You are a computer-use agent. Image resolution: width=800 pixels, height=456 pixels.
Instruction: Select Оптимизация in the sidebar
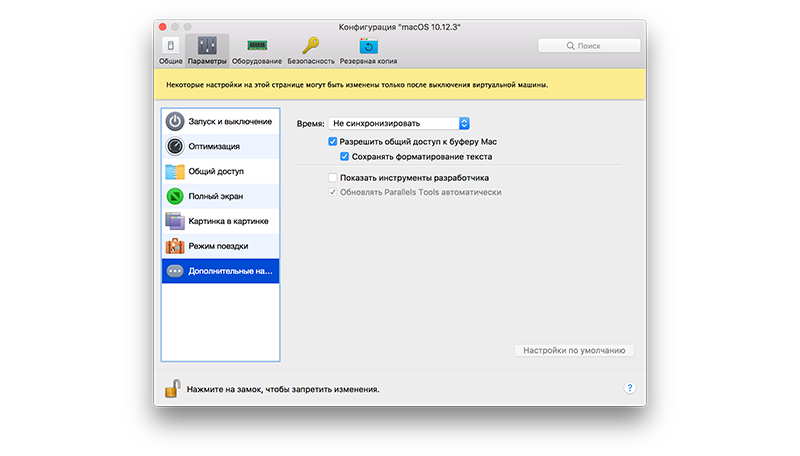[x=220, y=146]
